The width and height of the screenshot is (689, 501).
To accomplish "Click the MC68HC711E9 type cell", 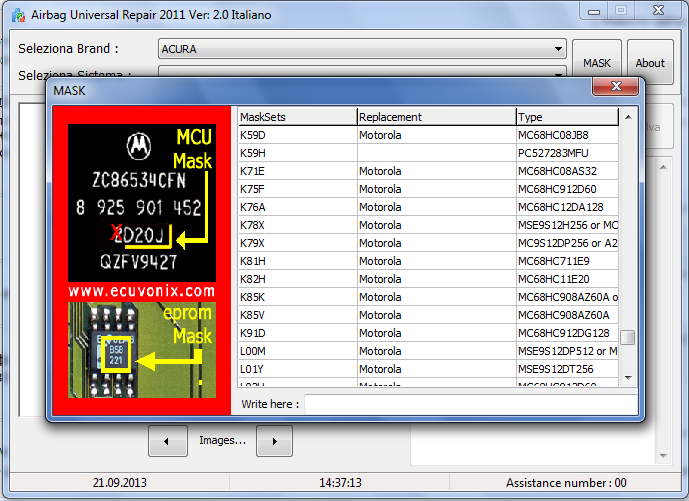I will tap(567, 261).
